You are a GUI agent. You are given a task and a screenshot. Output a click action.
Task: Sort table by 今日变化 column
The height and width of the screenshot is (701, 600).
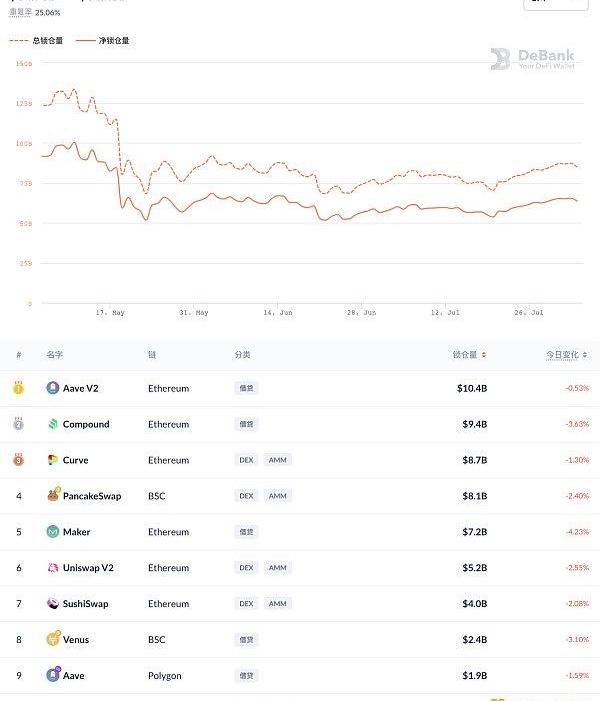point(566,355)
